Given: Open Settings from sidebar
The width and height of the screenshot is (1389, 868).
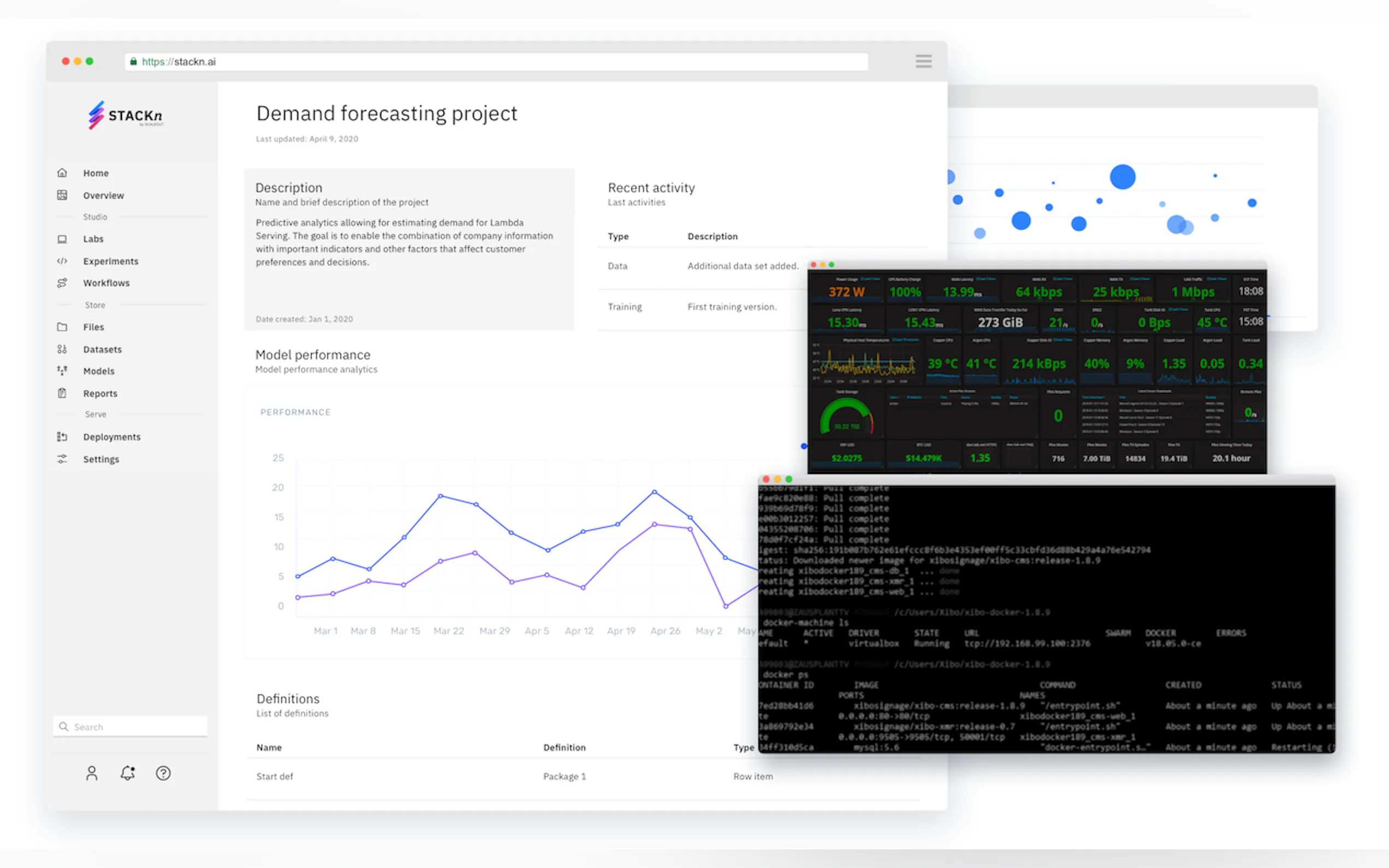Looking at the screenshot, I should [101, 459].
